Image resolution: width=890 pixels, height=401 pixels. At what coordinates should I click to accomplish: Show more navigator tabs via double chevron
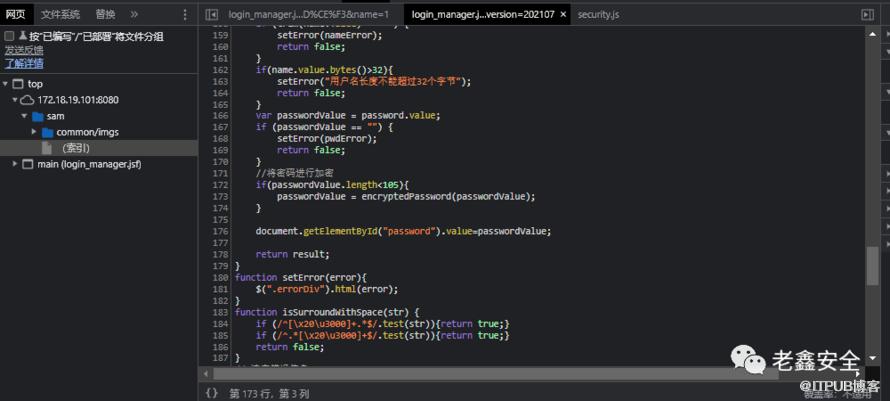pyautogui.click(x=135, y=15)
